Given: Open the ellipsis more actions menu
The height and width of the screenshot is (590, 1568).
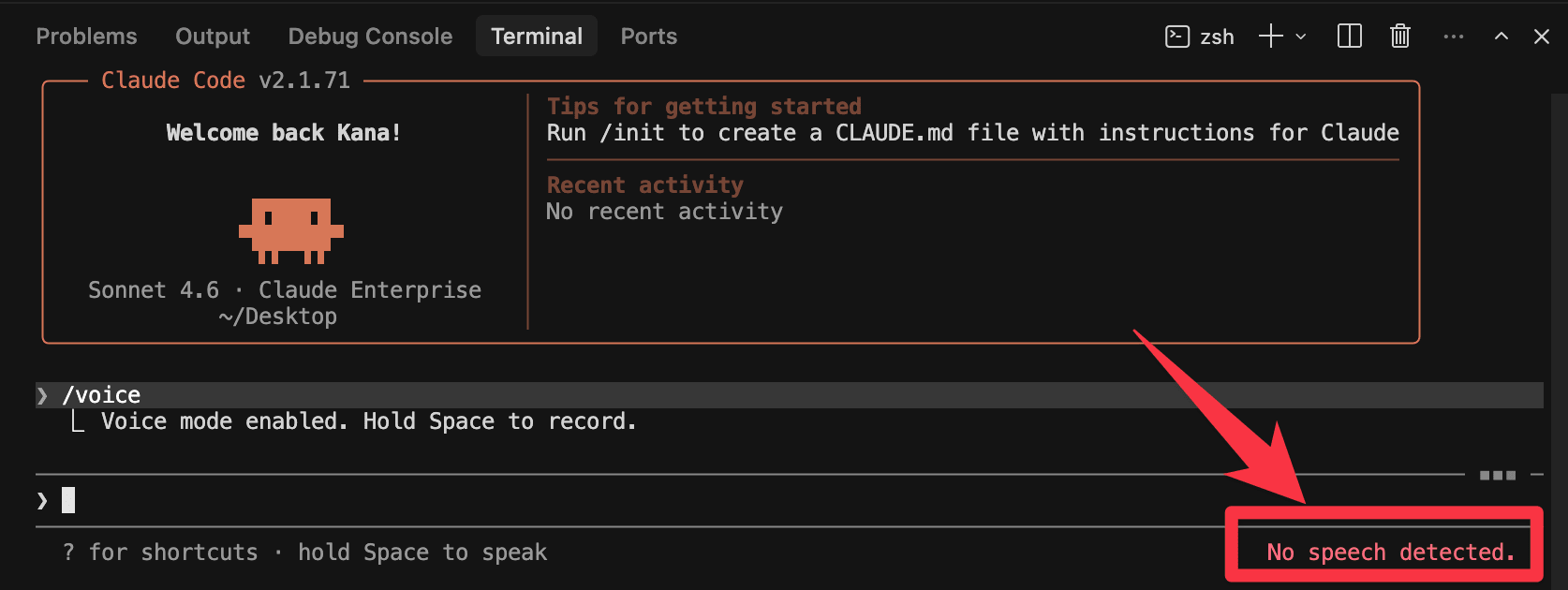Looking at the screenshot, I should 1453,37.
